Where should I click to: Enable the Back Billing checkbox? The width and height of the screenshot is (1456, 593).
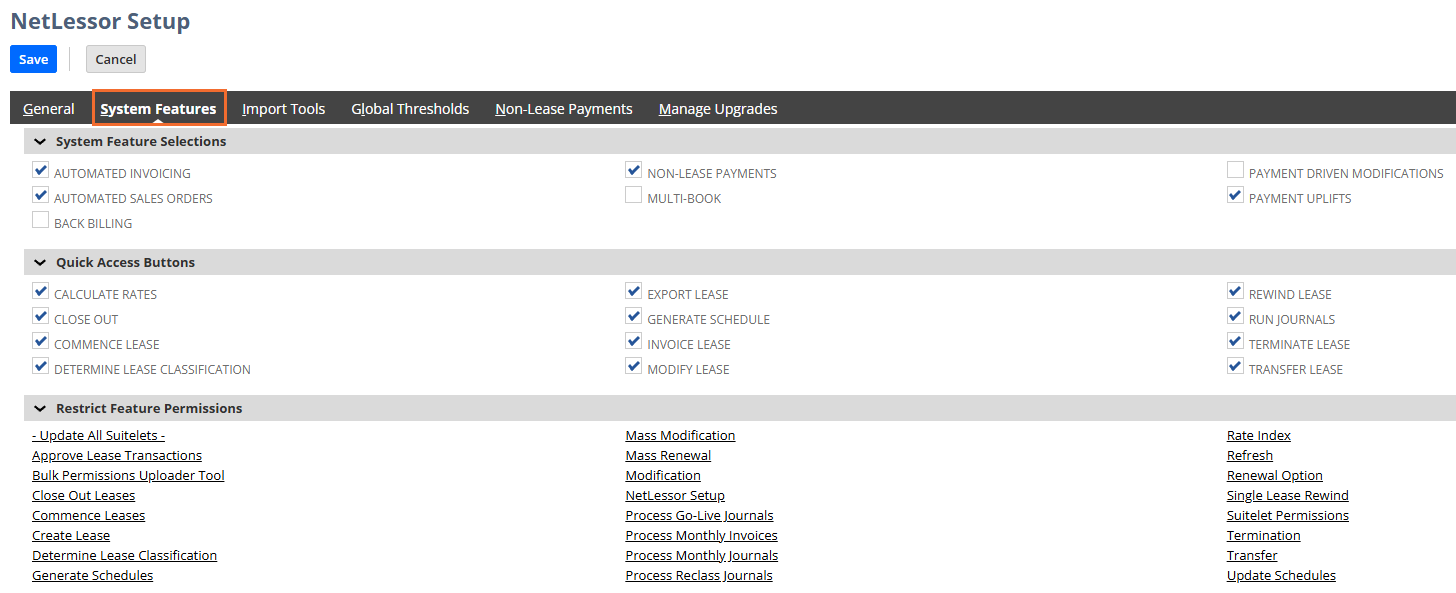(41, 221)
